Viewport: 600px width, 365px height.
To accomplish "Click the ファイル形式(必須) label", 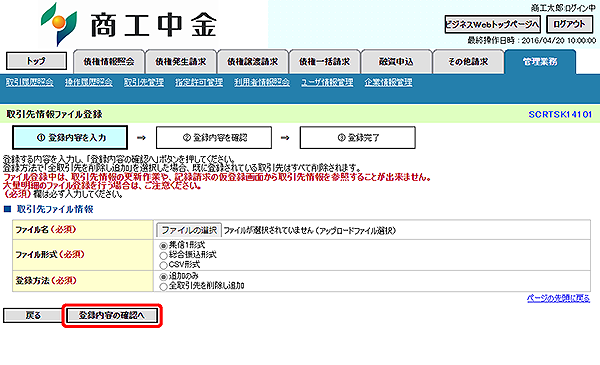I will 50,255.
